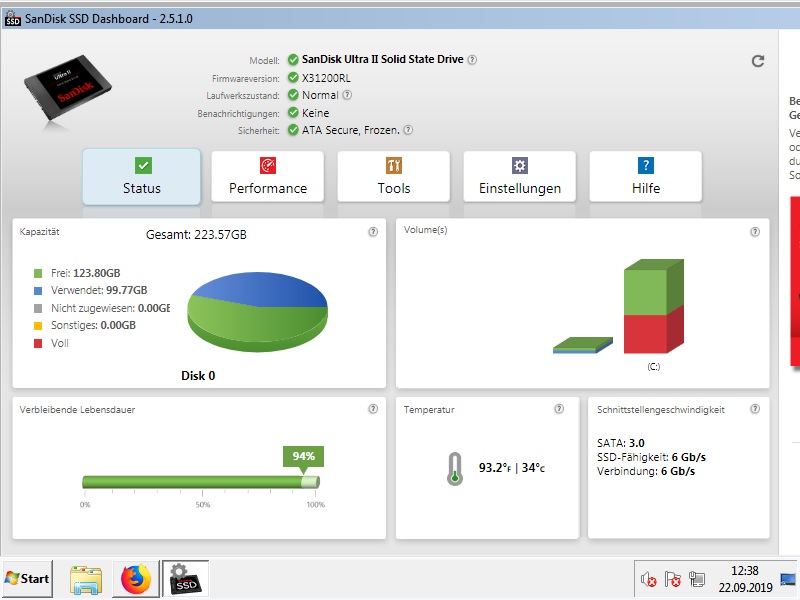The width and height of the screenshot is (800, 600).
Task: Open help for the Modell name
Action: [x=472, y=60]
